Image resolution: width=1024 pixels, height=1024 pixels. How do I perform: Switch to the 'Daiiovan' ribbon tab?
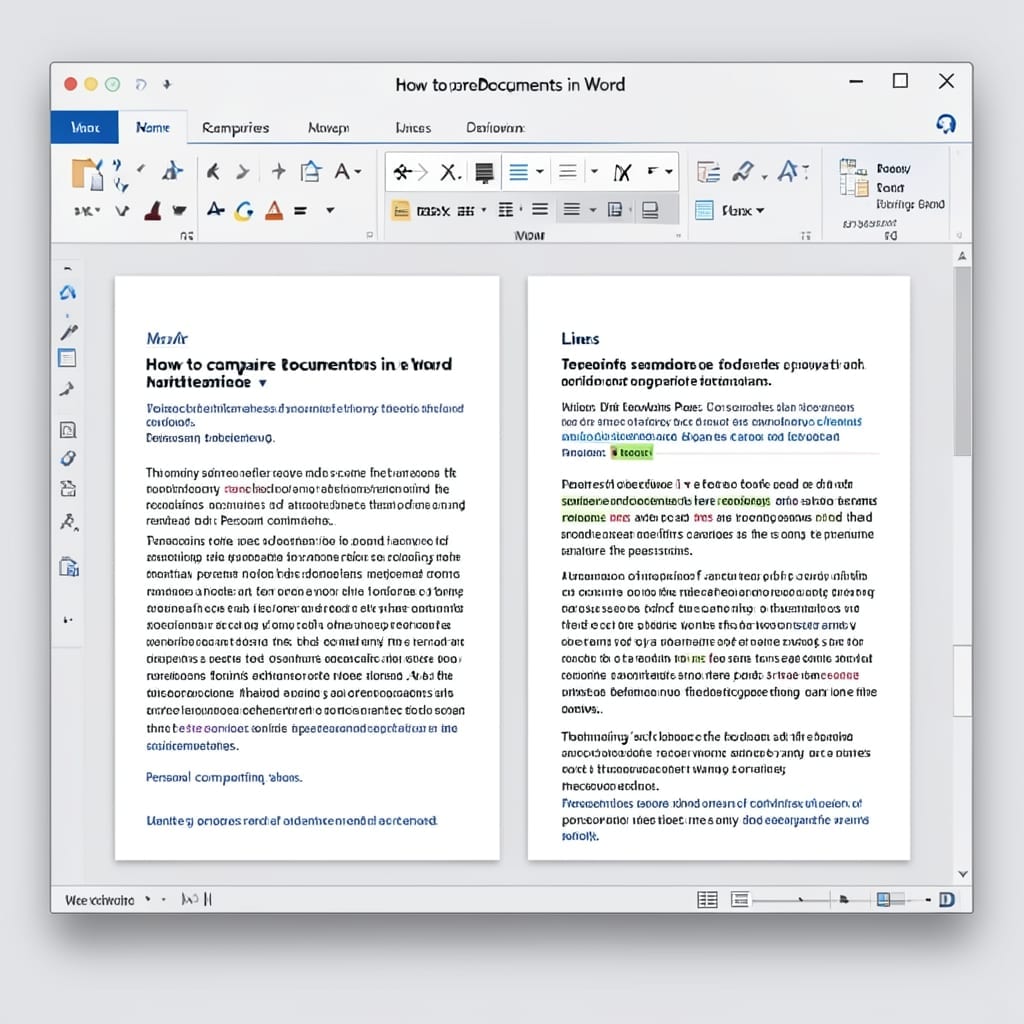tap(495, 128)
